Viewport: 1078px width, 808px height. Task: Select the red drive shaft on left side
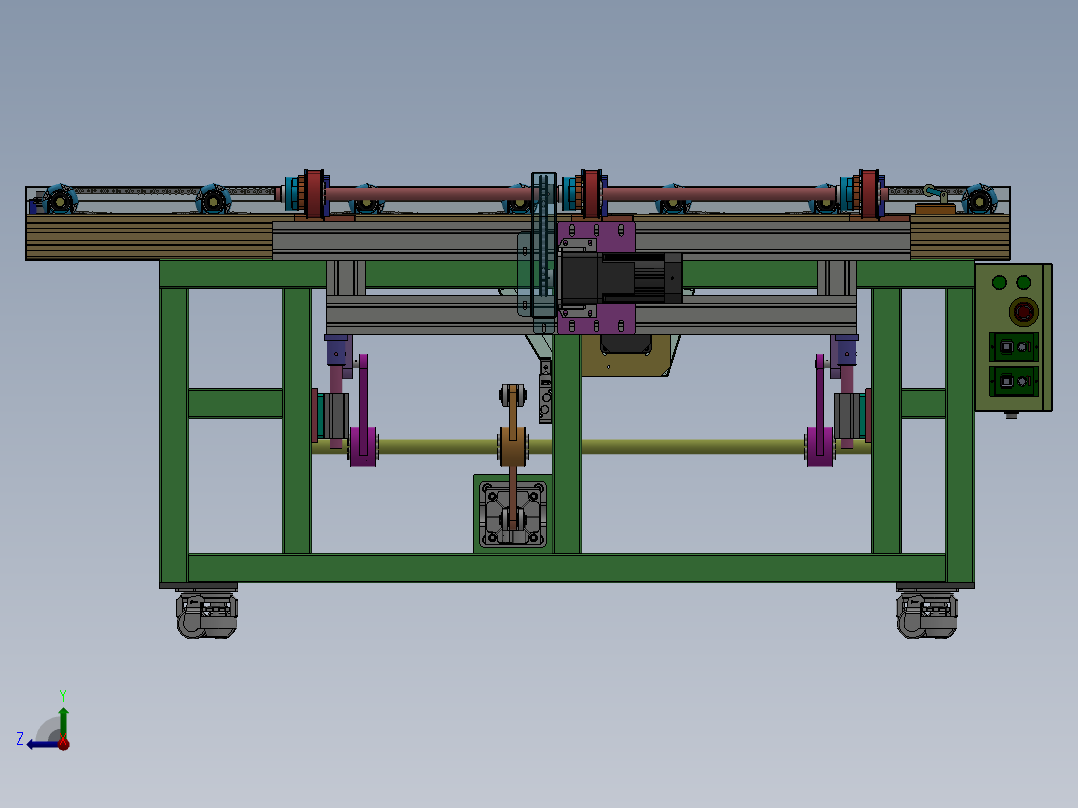[428, 195]
